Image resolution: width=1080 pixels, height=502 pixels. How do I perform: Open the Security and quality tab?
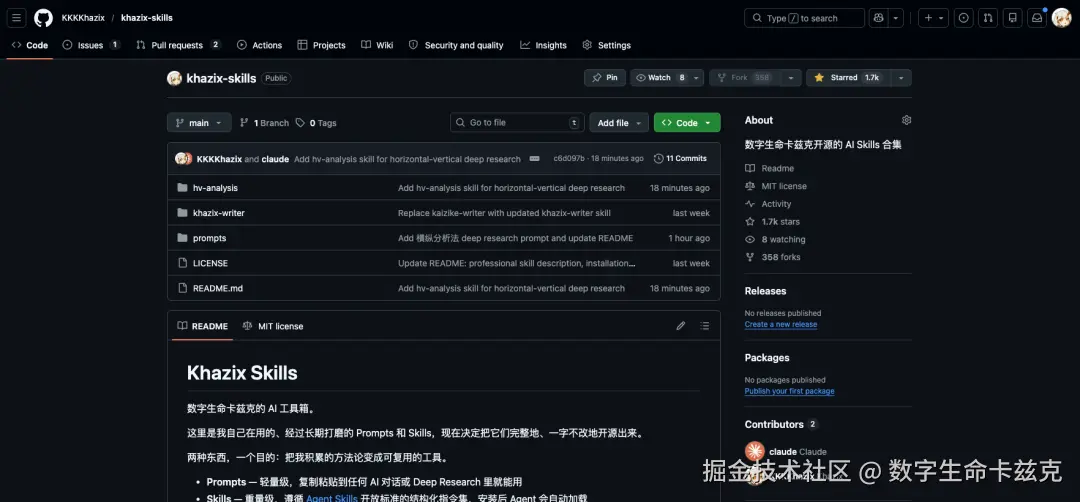click(456, 45)
